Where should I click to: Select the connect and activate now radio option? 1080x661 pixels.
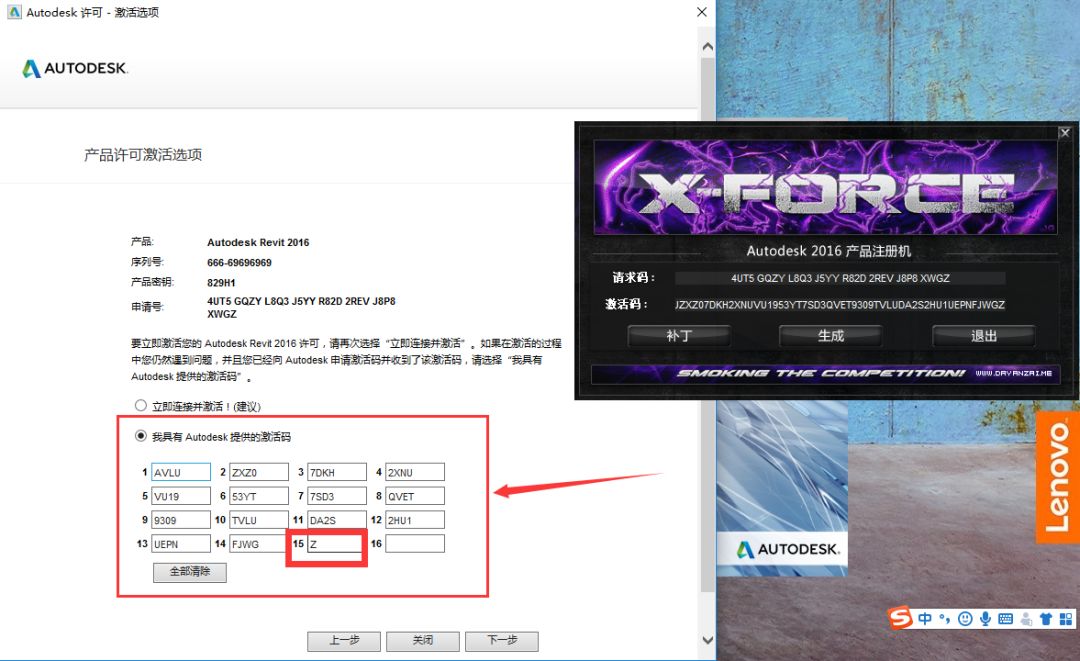[141, 406]
